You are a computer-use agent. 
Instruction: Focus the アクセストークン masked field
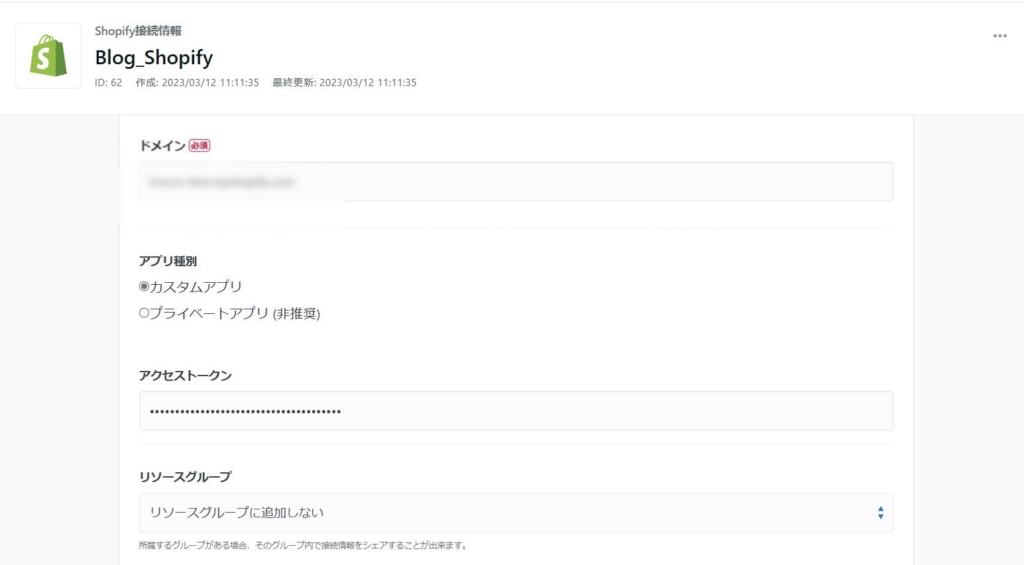point(515,411)
